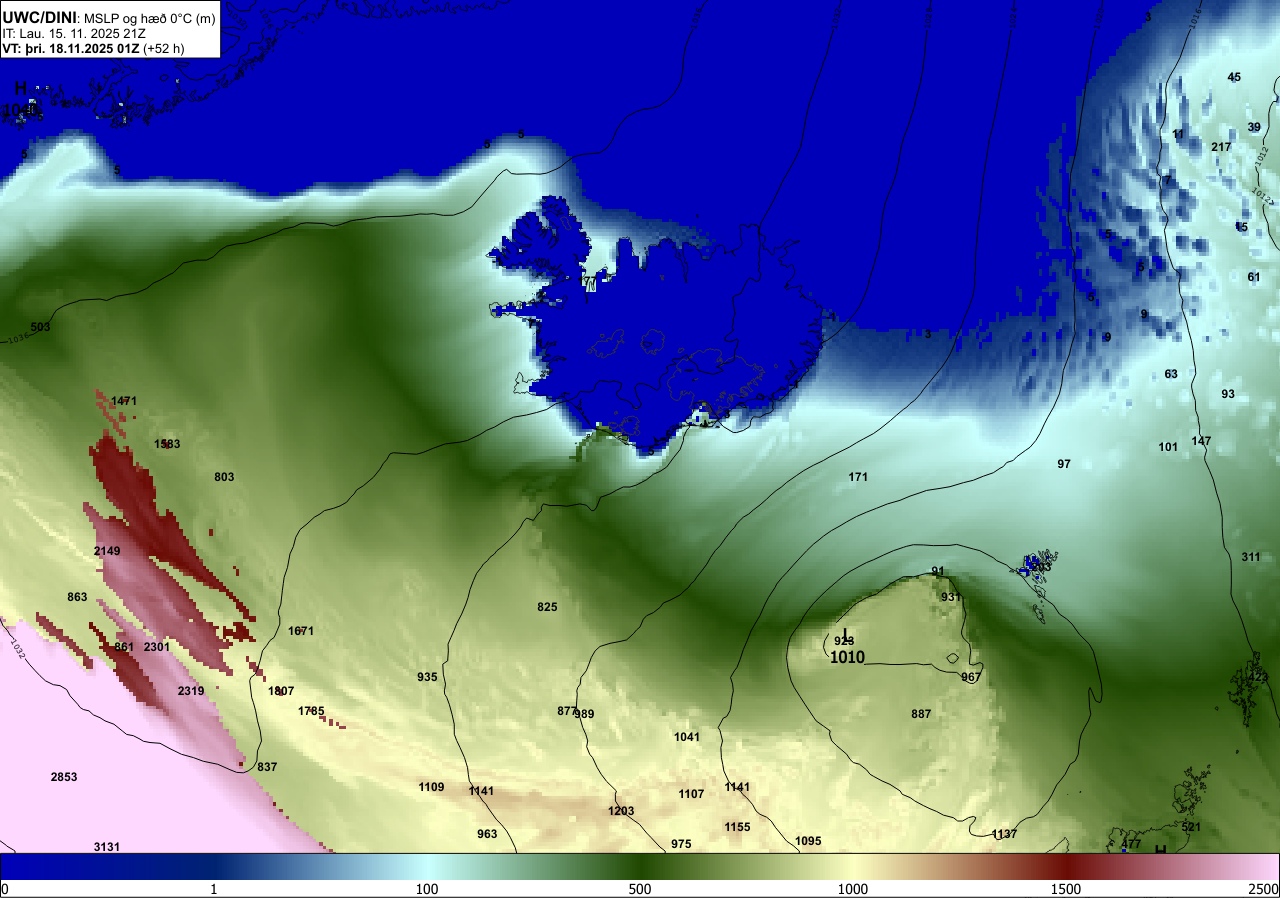The image size is (1280, 898).
Task: Click the map value 803
Action: (x=224, y=477)
